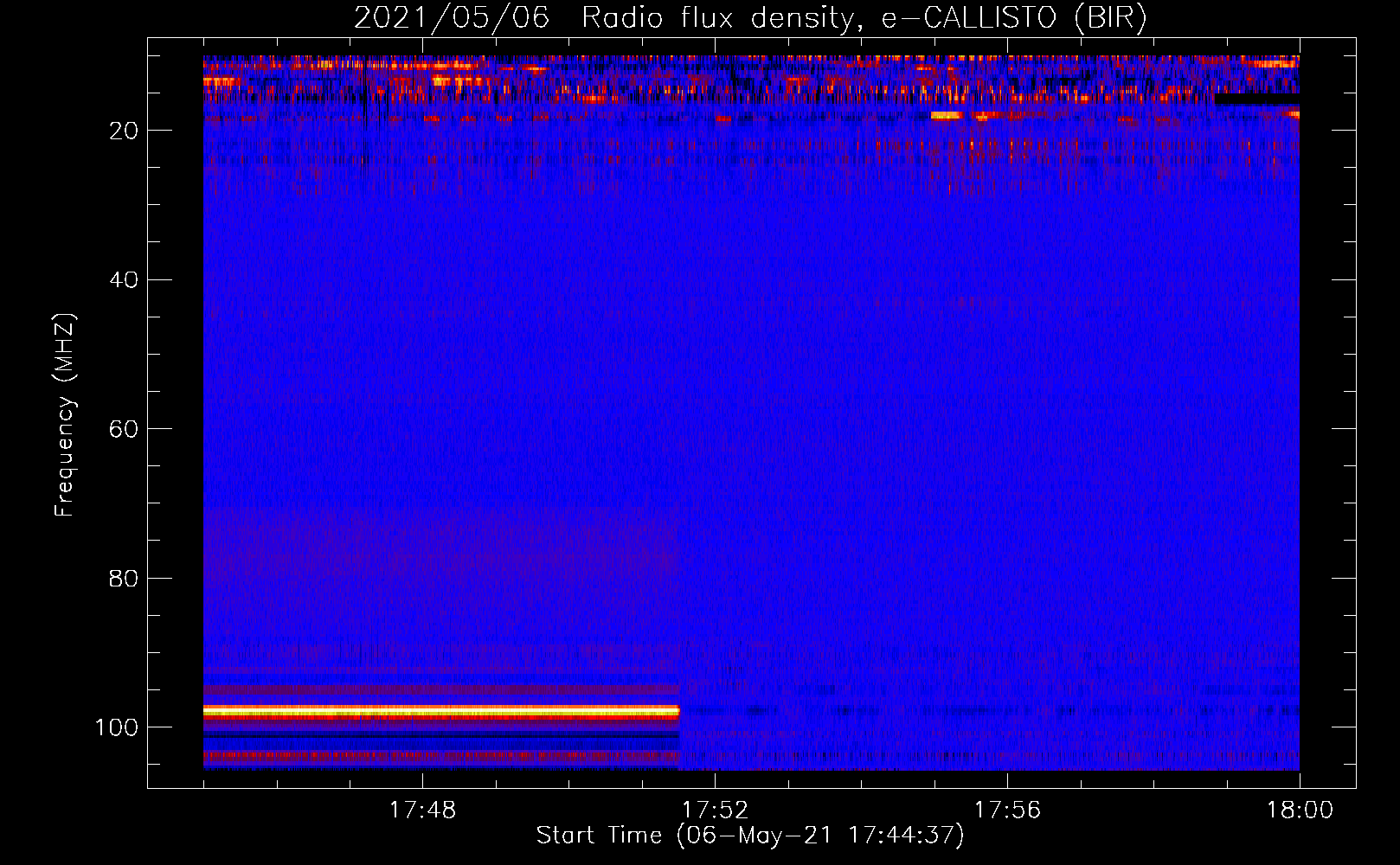Image resolution: width=1400 pixels, height=865 pixels.
Task: Click the 60 MHz frequency tick label
Action: 124,429
